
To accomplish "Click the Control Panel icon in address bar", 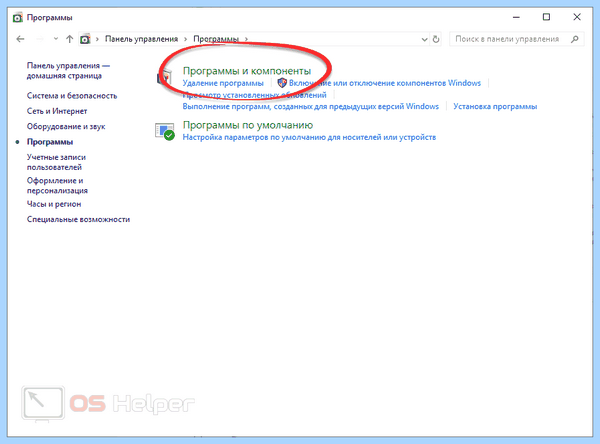I will pyautogui.click(x=85, y=39).
